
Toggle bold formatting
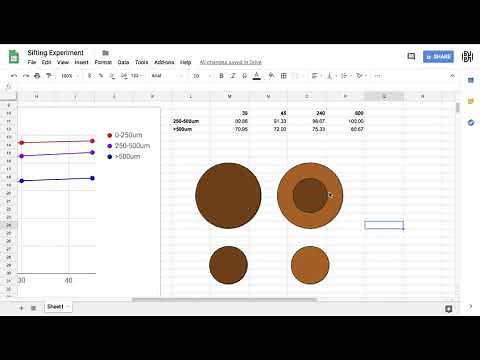221,76
